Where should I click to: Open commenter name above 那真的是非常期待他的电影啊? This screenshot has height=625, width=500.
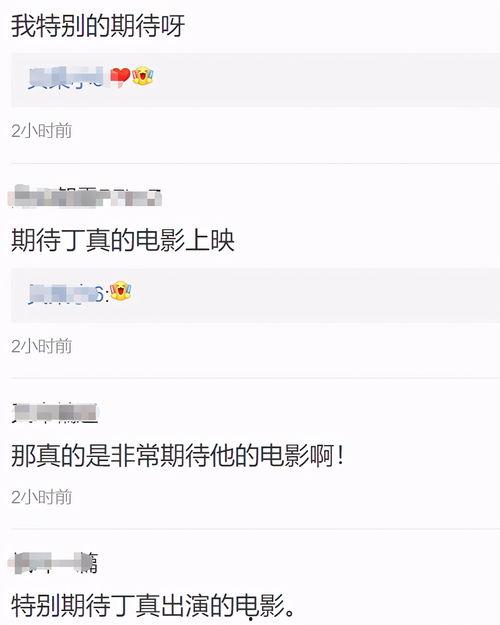tap(55, 413)
